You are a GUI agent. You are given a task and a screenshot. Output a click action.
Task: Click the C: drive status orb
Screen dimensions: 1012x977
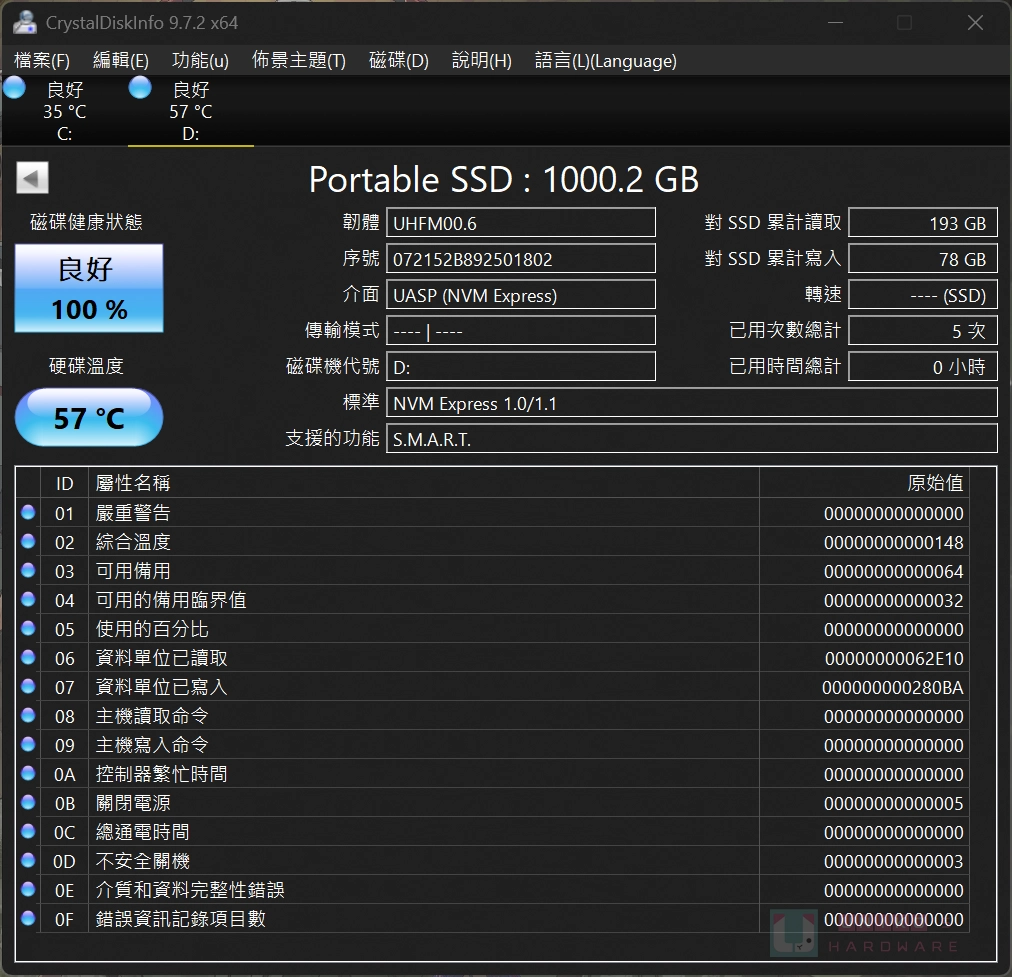14,88
